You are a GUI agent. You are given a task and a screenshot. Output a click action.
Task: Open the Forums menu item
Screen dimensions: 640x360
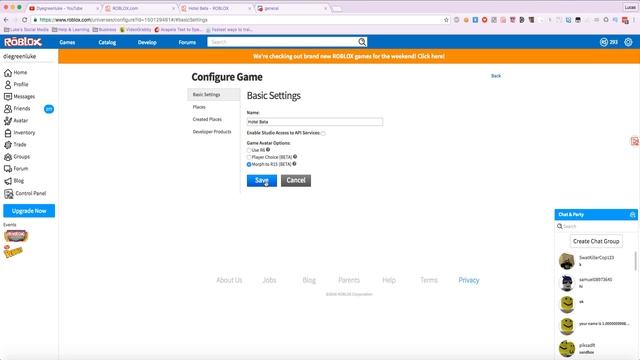187,42
